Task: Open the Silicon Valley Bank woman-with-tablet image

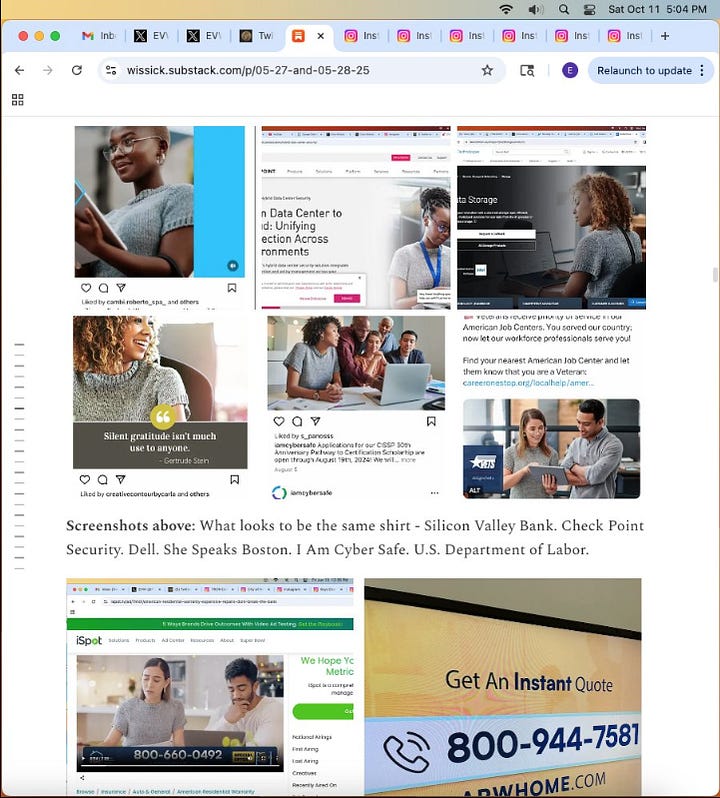Action: pyautogui.click(x=160, y=202)
